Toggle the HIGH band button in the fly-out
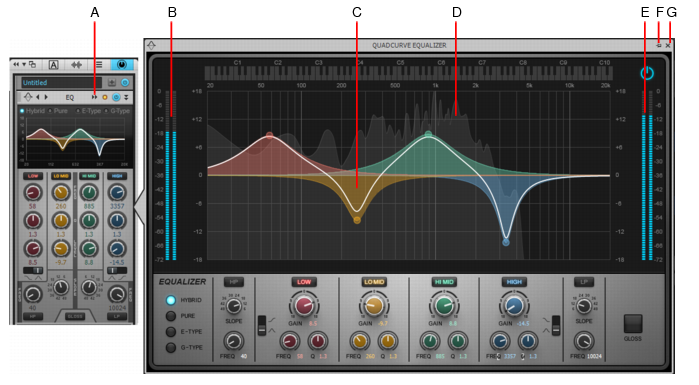This screenshot has width=699, height=385. (x=514, y=282)
